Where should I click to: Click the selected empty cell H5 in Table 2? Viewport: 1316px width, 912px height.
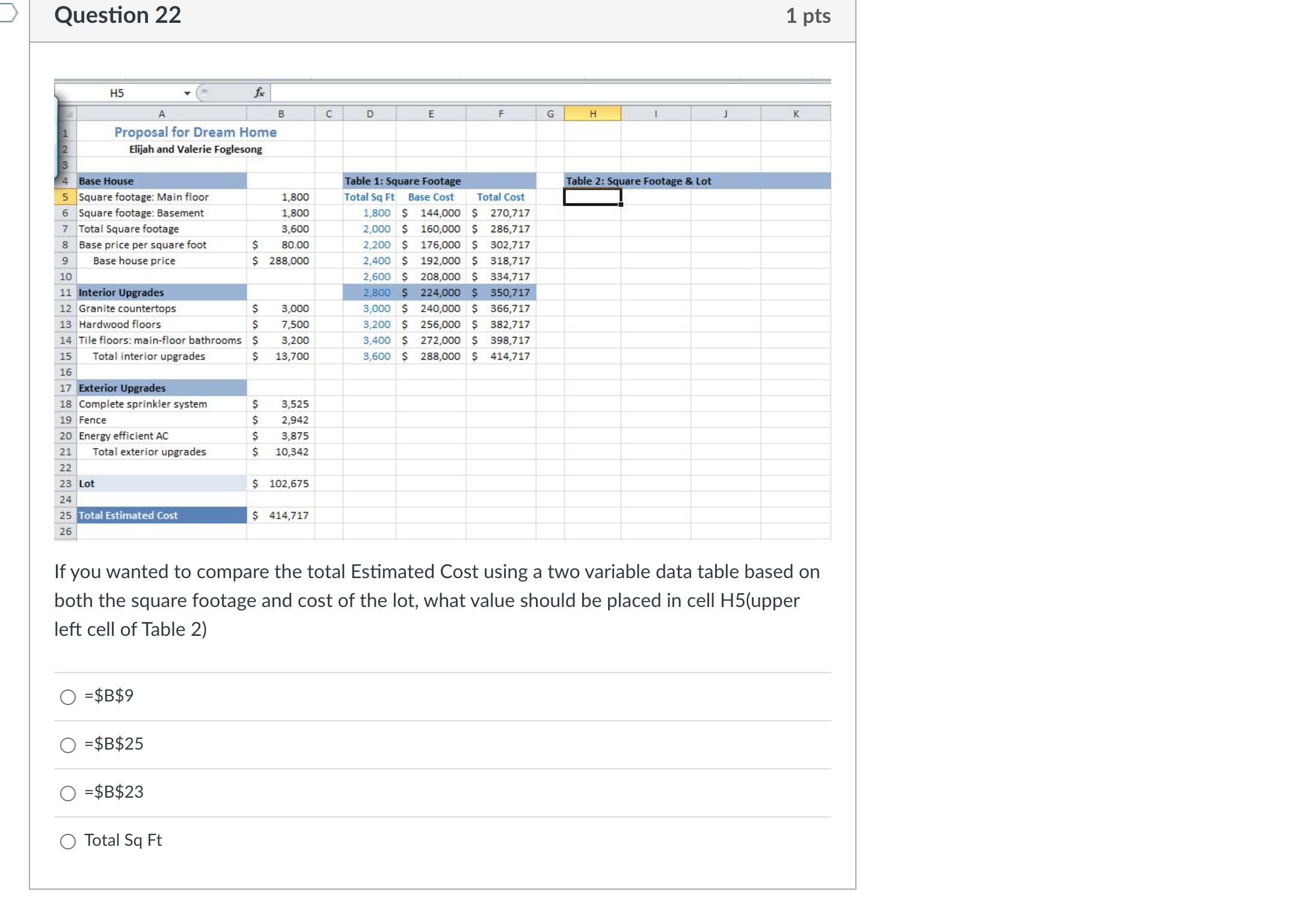[x=592, y=196]
